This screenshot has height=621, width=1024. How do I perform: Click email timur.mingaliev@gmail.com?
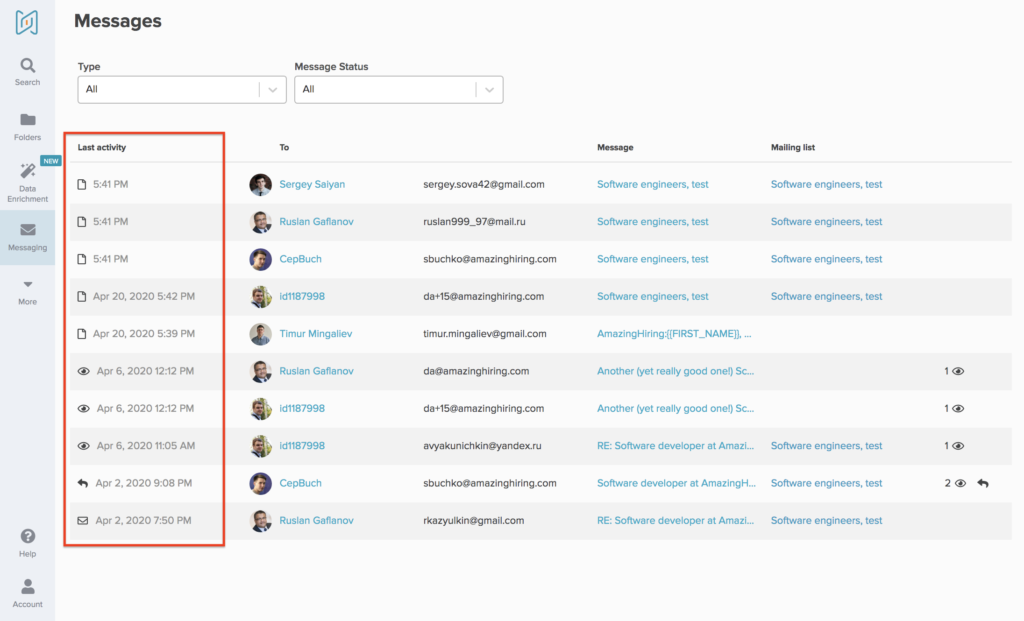pos(485,334)
